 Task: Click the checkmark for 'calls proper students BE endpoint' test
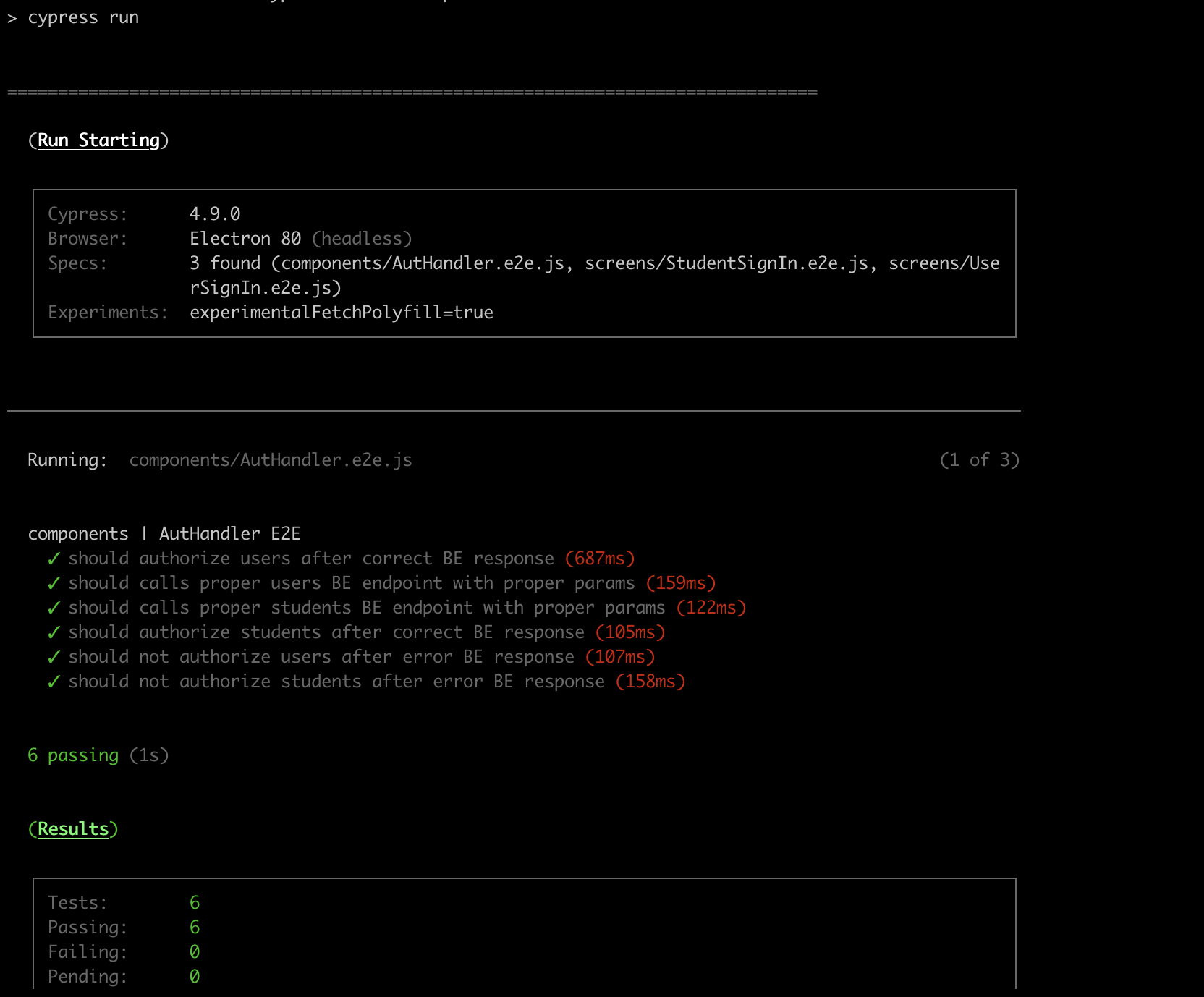pyautogui.click(x=53, y=607)
